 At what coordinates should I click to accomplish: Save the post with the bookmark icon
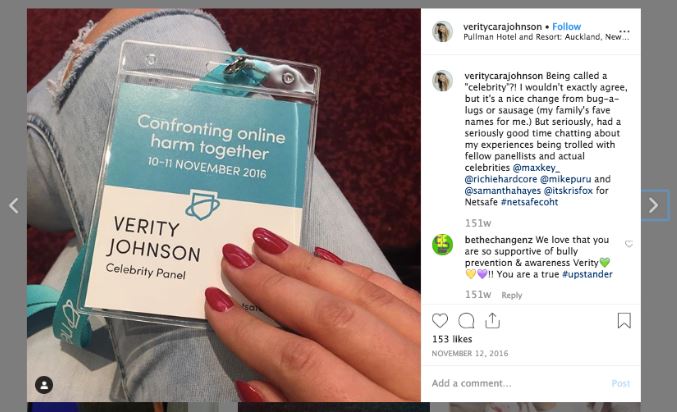click(624, 321)
